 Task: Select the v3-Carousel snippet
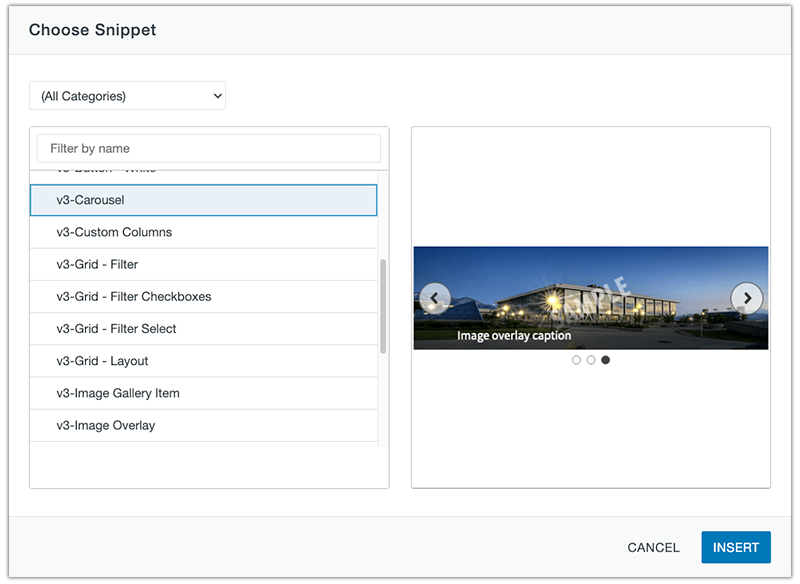[x=204, y=200]
